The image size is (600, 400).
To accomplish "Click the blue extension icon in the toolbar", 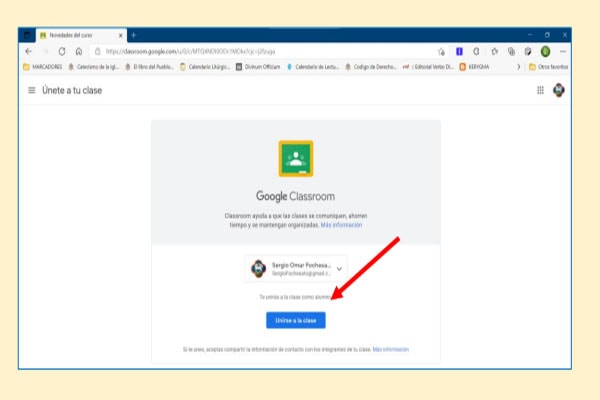I will (x=459, y=51).
